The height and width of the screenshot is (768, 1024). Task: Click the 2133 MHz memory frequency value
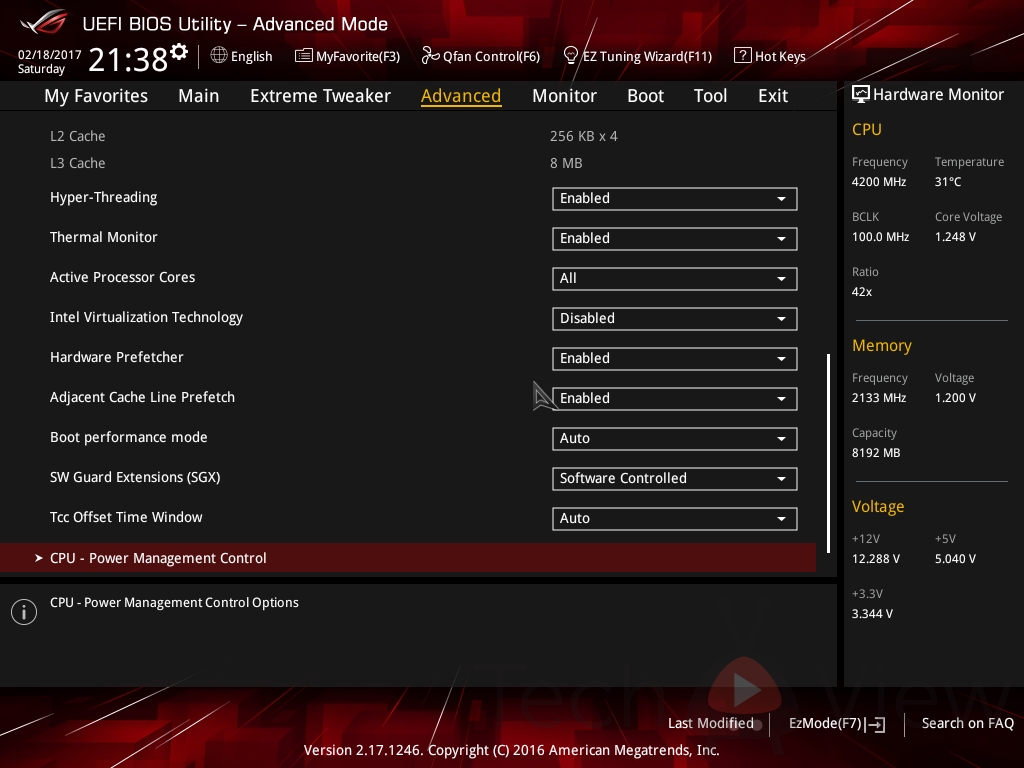(x=878, y=398)
